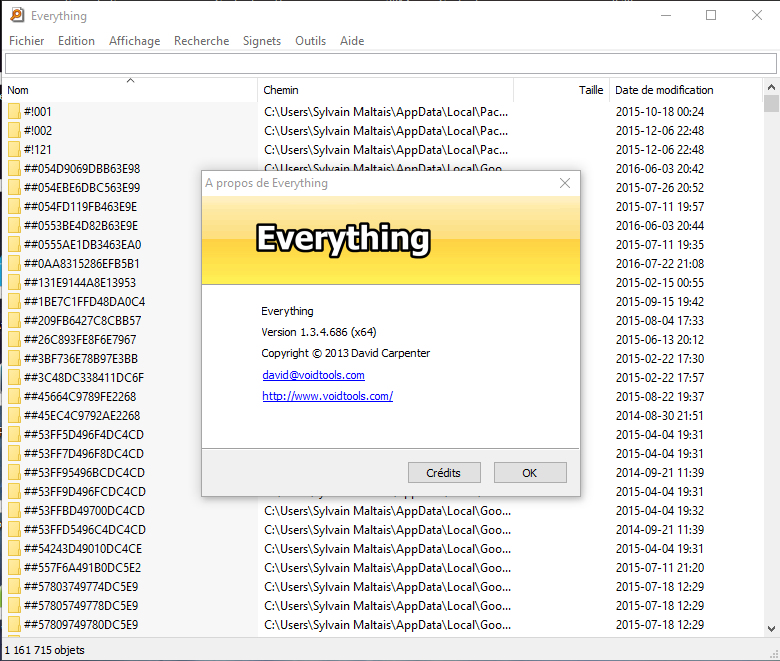
Task: Open the Recherche menu
Action: click(x=201, y=41)
